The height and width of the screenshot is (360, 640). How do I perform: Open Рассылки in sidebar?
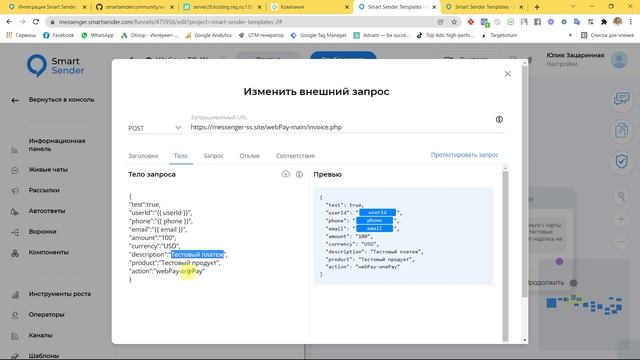click(x=44, y=190)
